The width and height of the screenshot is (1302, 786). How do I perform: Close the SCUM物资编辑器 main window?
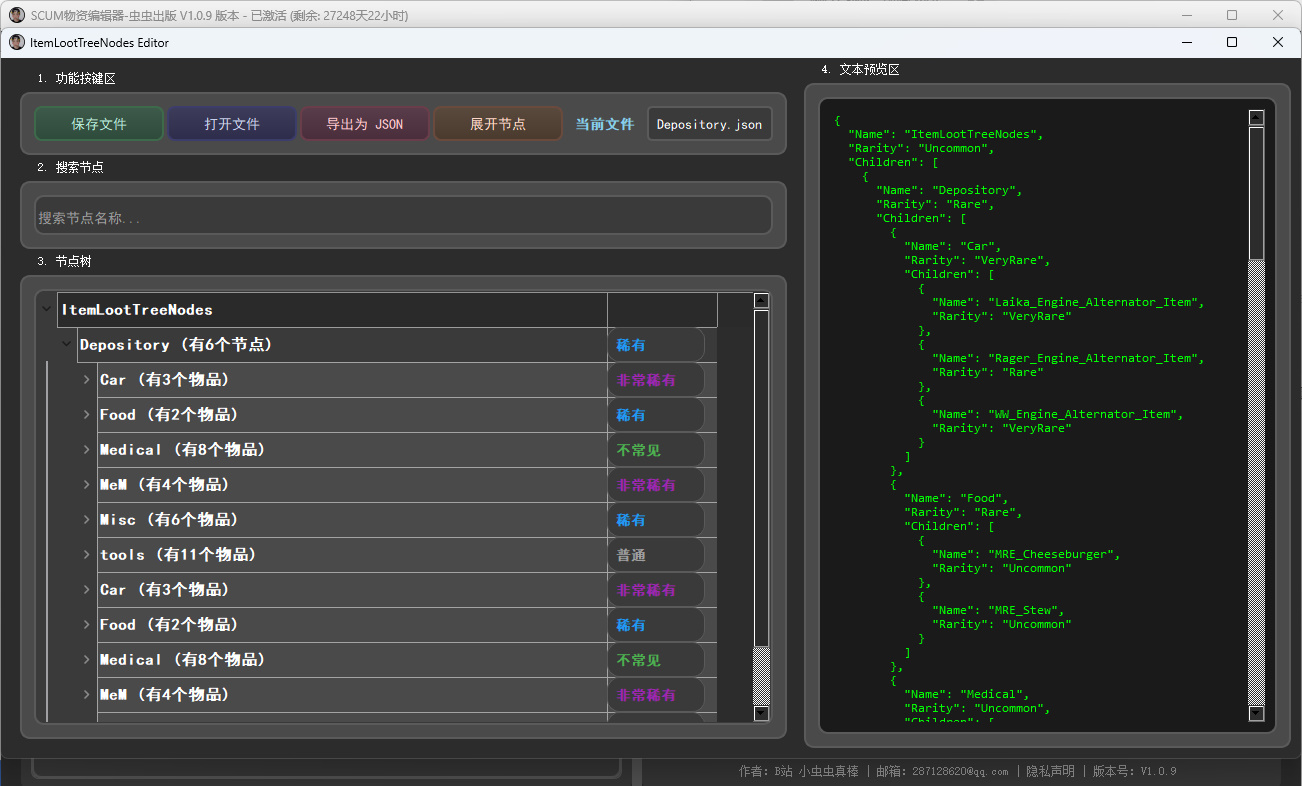(1278, 15)
